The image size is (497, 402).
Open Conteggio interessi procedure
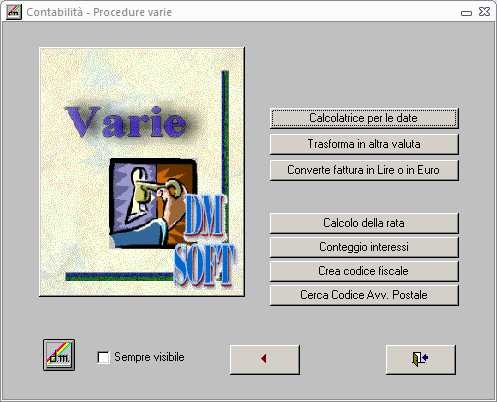(x=364, y=247)
